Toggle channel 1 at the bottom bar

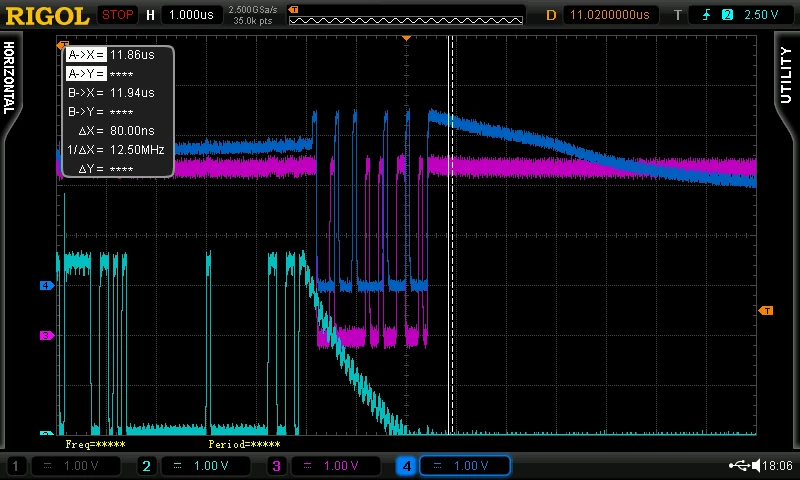click(16, 465)
